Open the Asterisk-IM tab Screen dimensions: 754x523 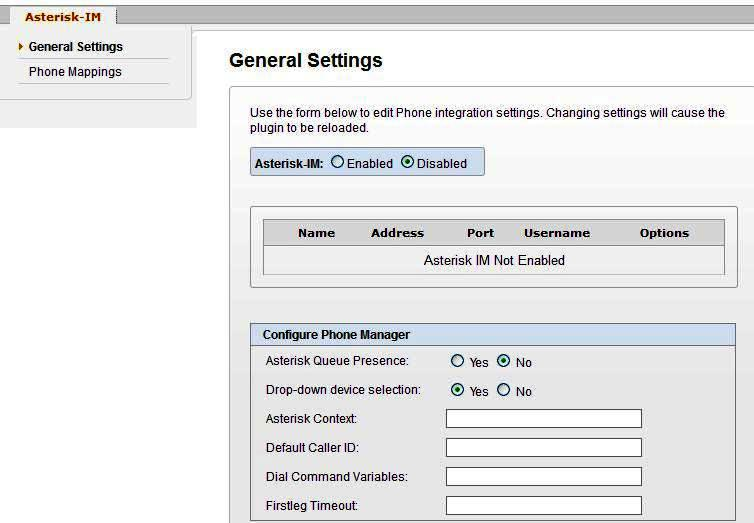pyautogui.click(x=63, y=17)
